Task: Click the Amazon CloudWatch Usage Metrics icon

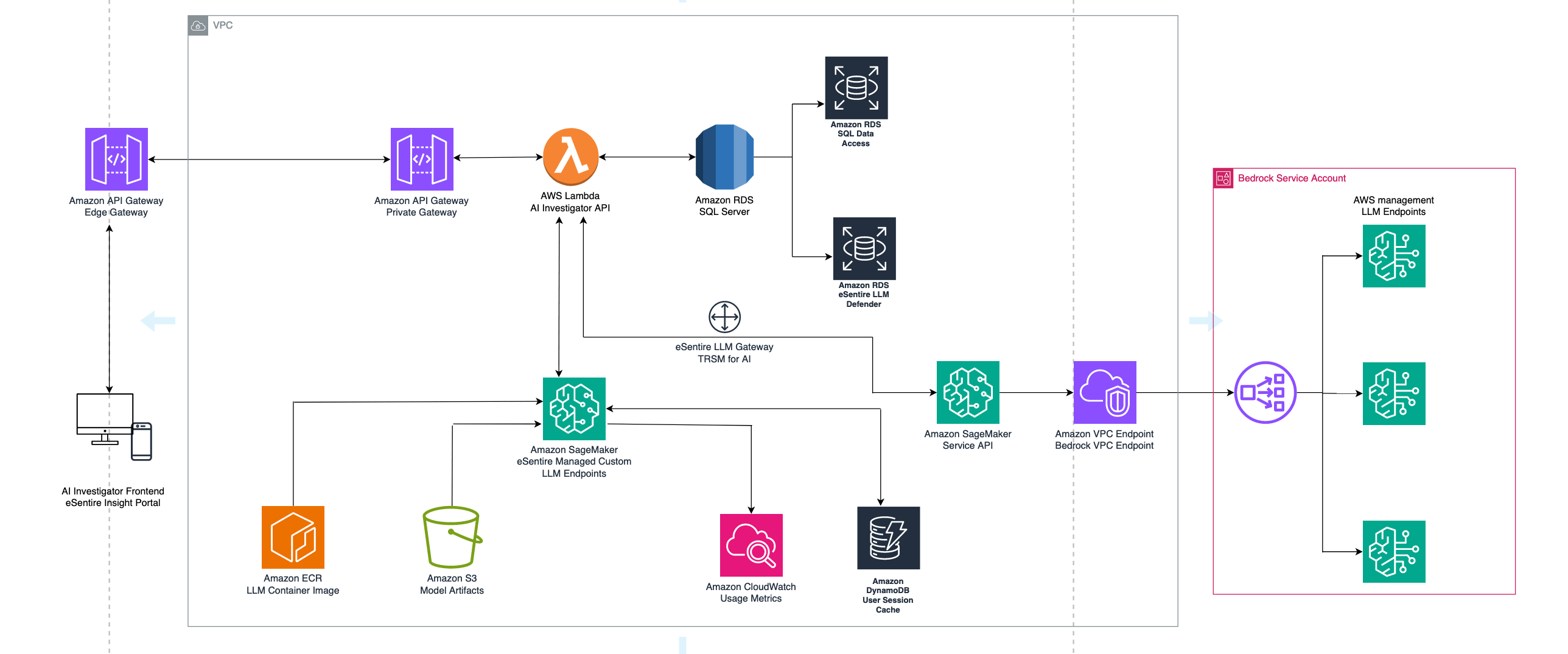Action: click(x=751, y=545)
